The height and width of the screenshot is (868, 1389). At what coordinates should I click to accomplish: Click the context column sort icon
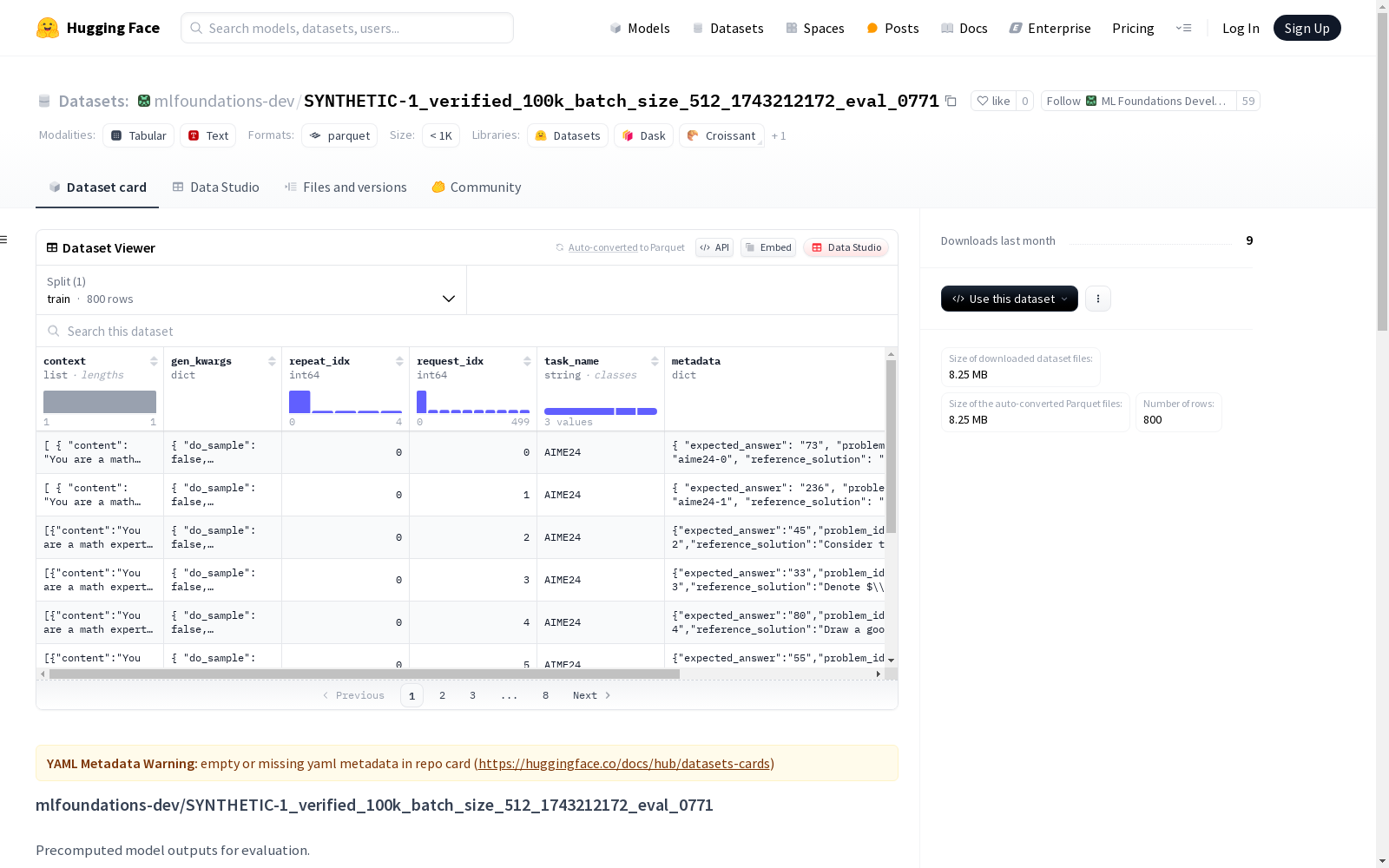[x=154, y=361]
